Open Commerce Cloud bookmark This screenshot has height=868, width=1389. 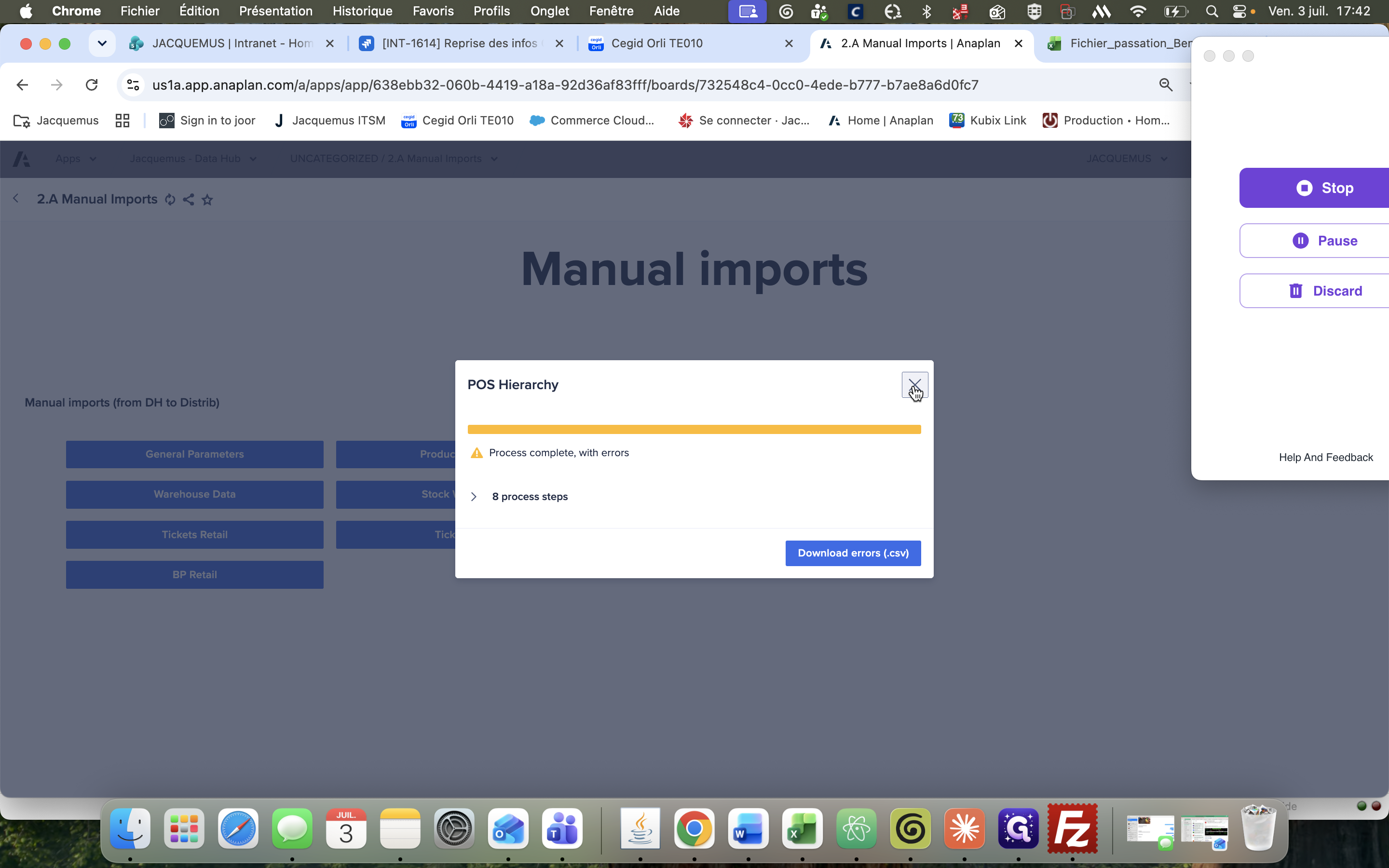coord(592,121)
